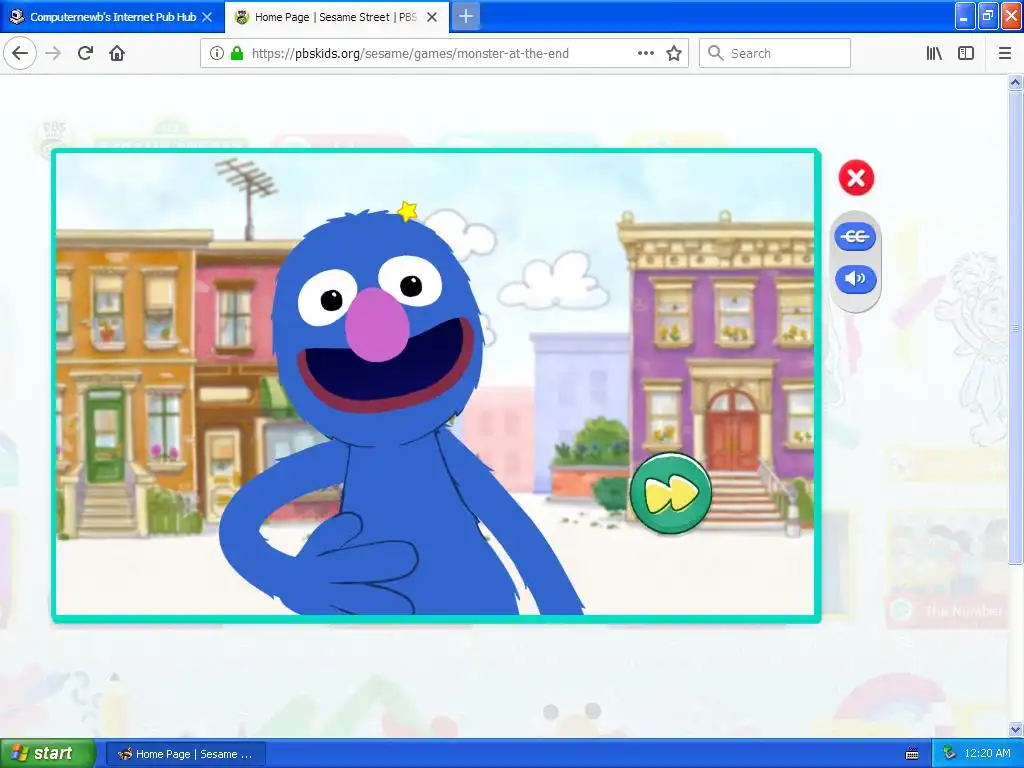Click the 12:20 AM clock

point(987,754)
